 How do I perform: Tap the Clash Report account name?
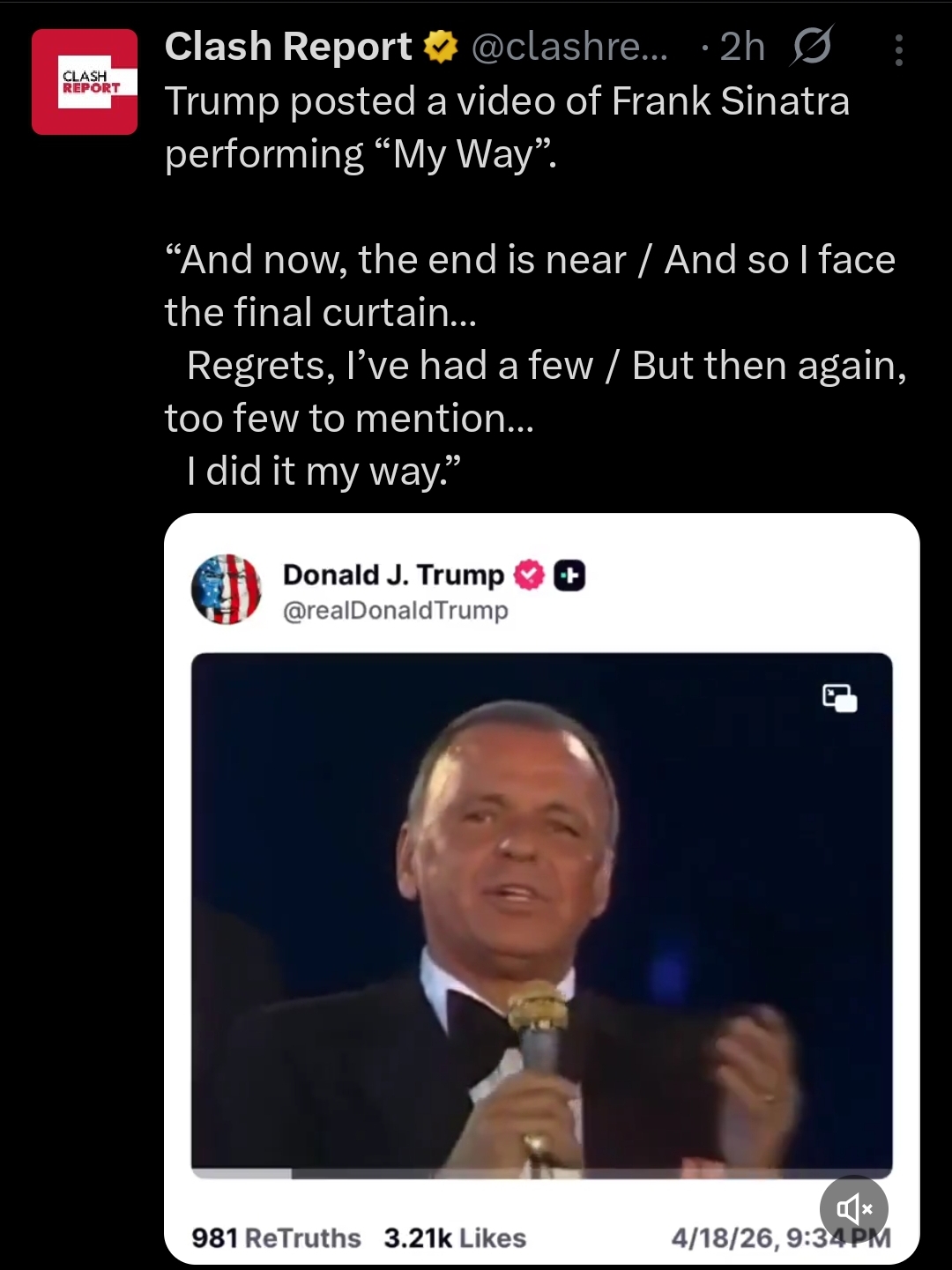(x=287, y=47)
